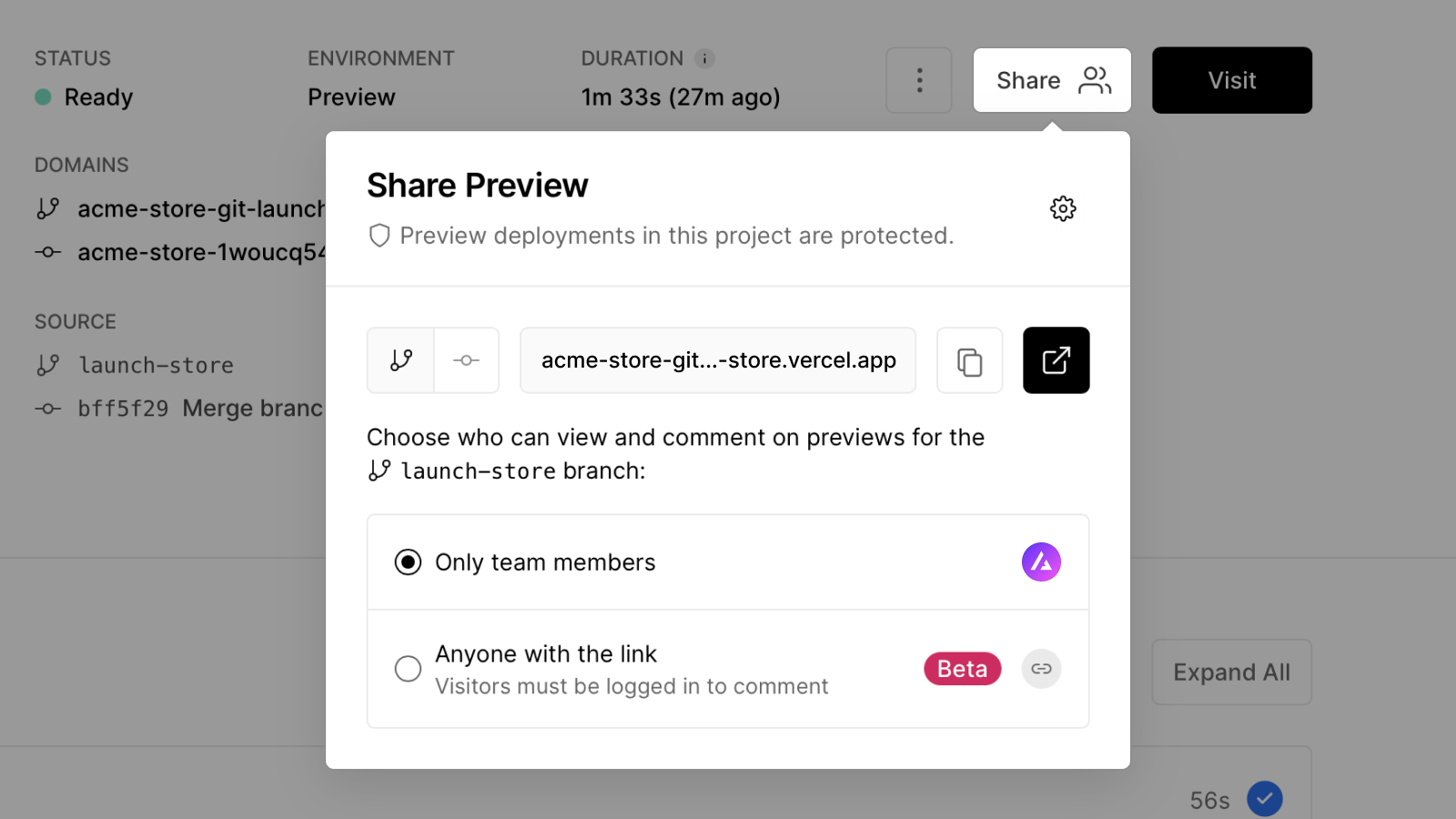Open the three-dot overflow menu
Image resolution: width=1456 pixels, height=819 pixels.
(x=918, y=80)
